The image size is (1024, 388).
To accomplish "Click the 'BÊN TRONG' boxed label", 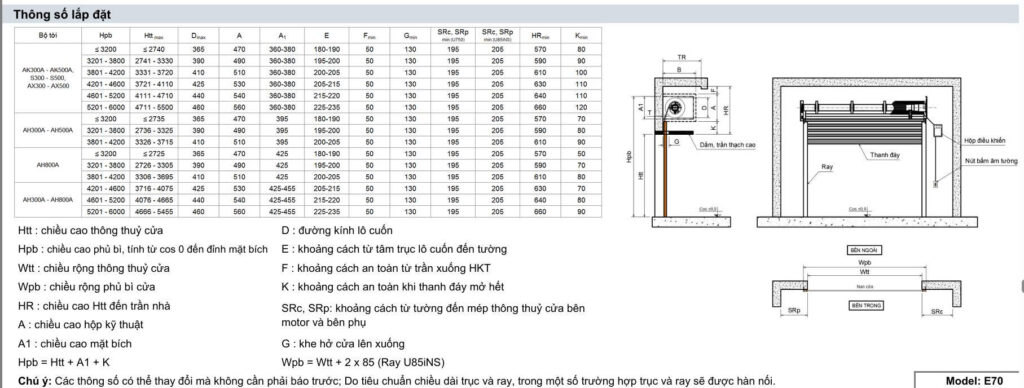I will [x=865, y=305].
